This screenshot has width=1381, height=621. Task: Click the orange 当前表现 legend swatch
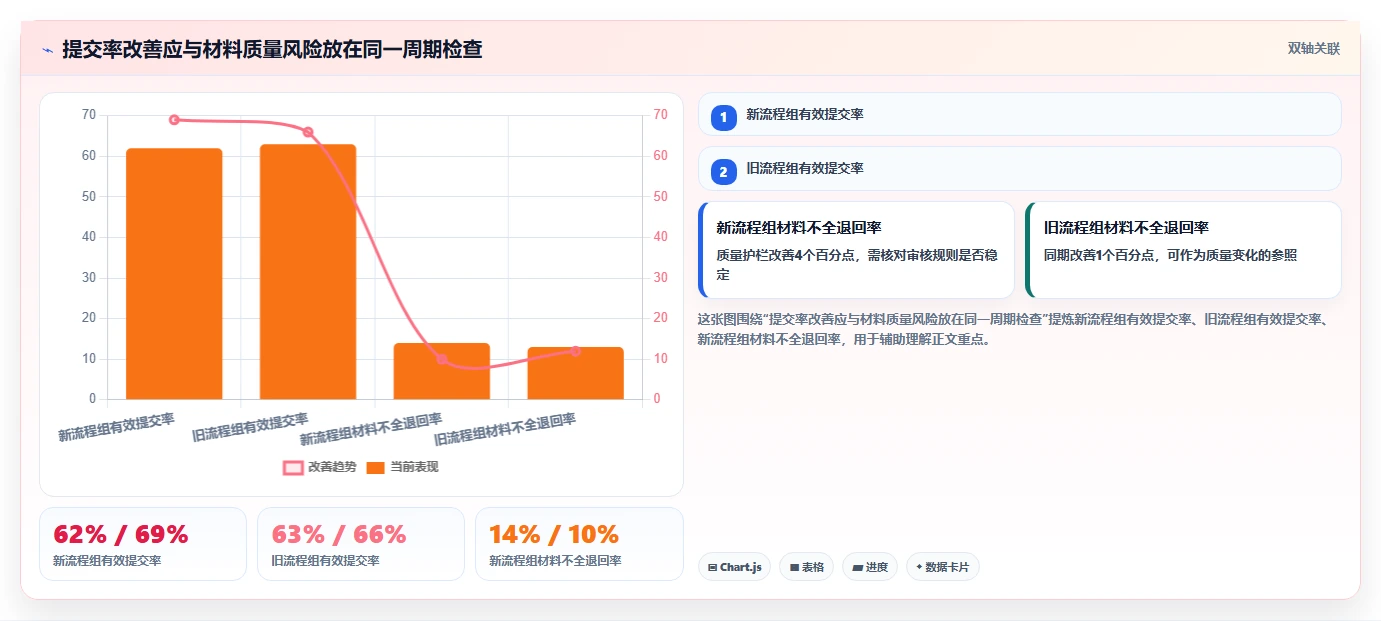376,468
